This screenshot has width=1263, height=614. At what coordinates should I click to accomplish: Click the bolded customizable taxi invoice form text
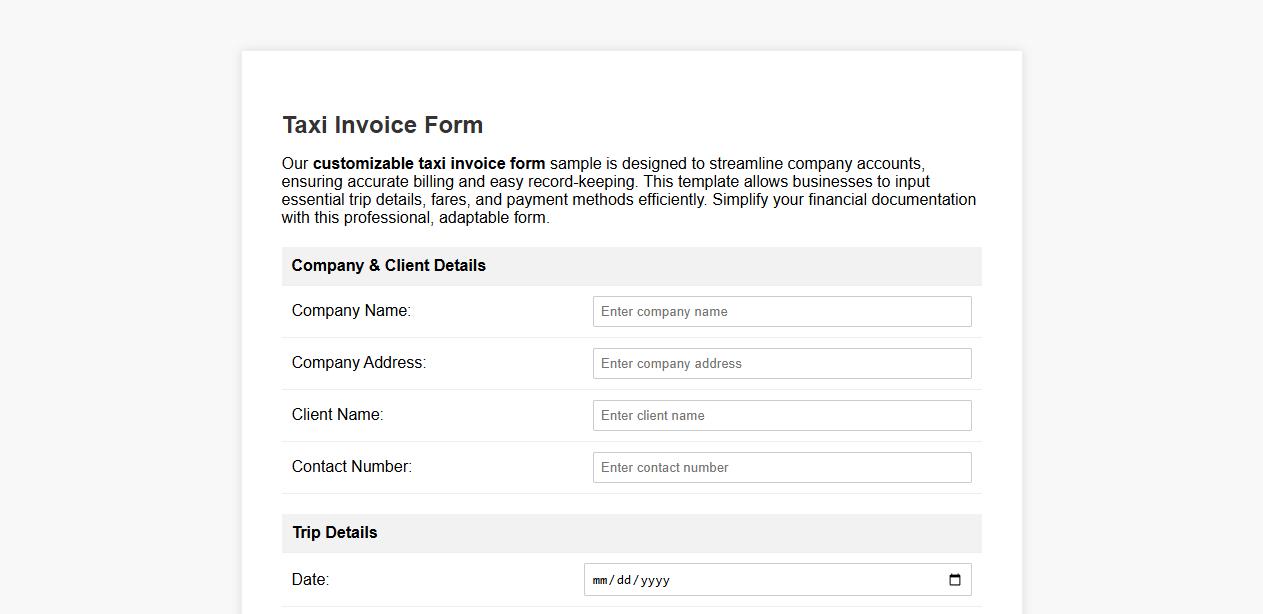(x=428, y=163)
